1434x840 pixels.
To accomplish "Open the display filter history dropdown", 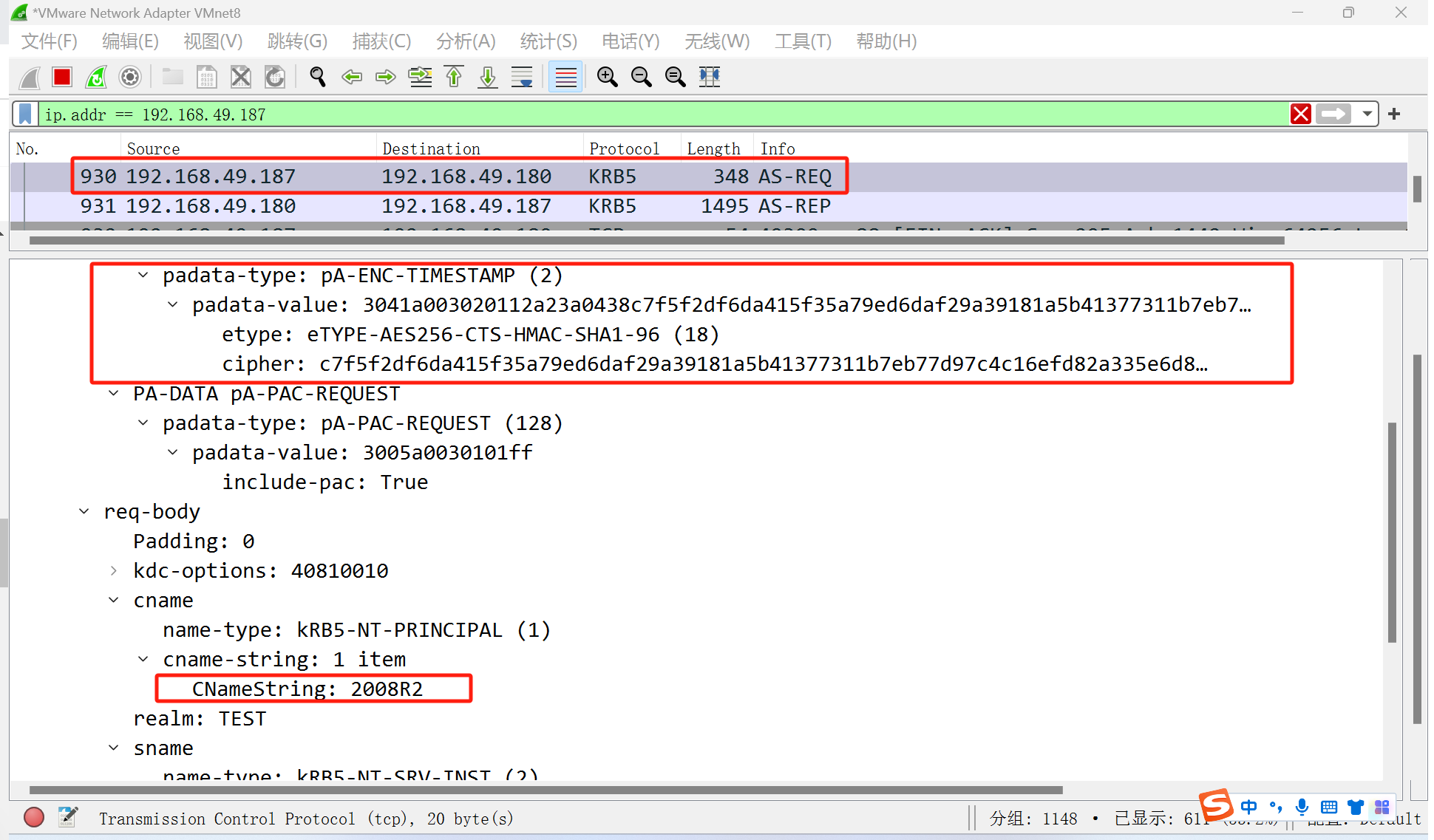I will tap(1367, 115).
